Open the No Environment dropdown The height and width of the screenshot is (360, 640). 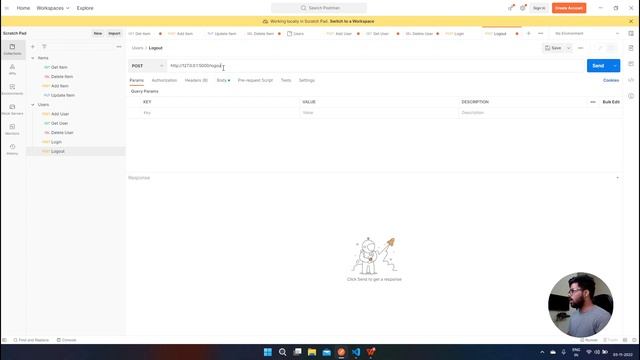(x=587, y=33)
